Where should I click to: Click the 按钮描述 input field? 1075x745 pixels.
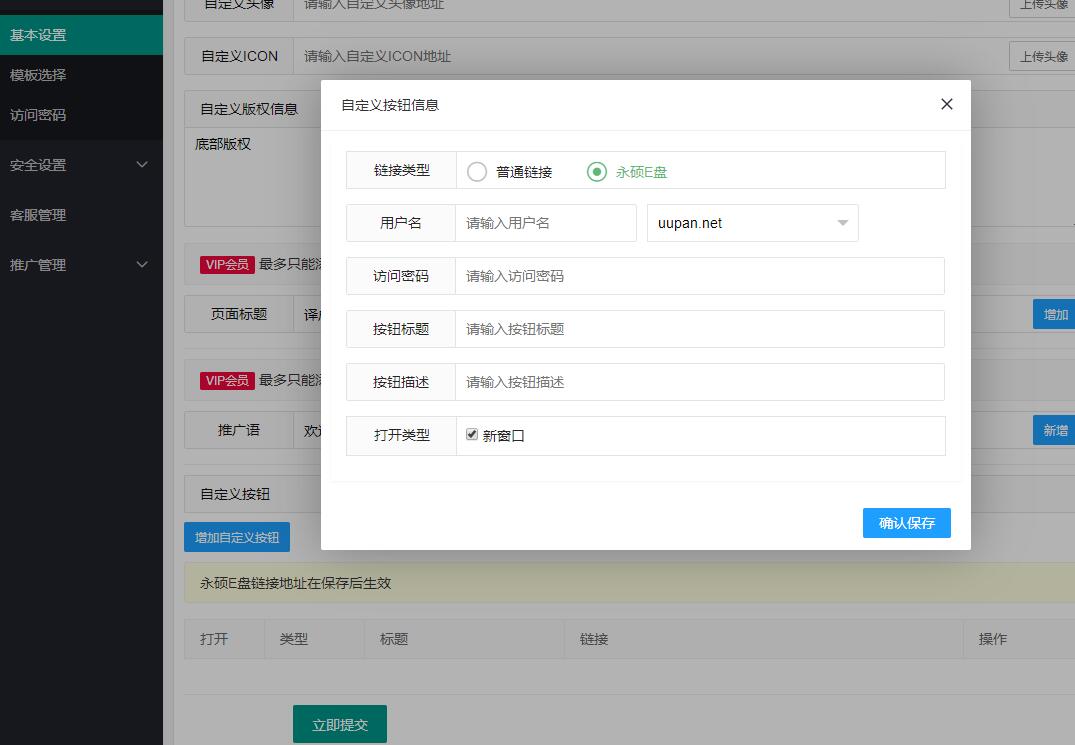pos(699,382)
